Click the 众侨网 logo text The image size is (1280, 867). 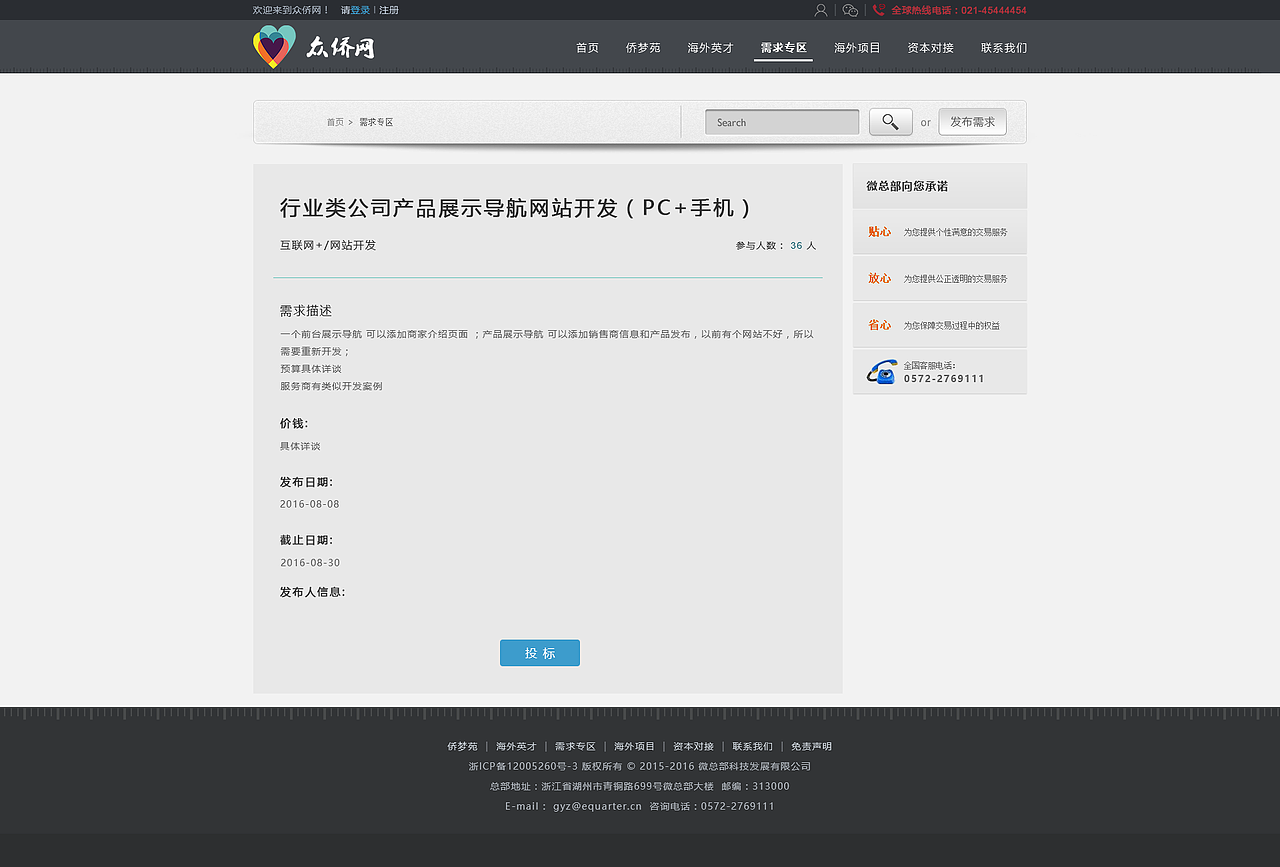(x=340, y=47)
